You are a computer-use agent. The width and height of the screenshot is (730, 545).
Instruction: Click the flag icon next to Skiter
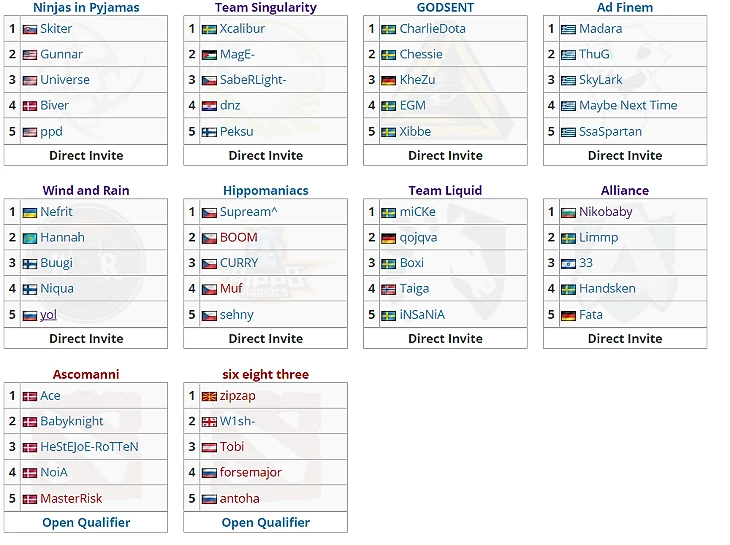pyautogui.click(x=30, y=29)
